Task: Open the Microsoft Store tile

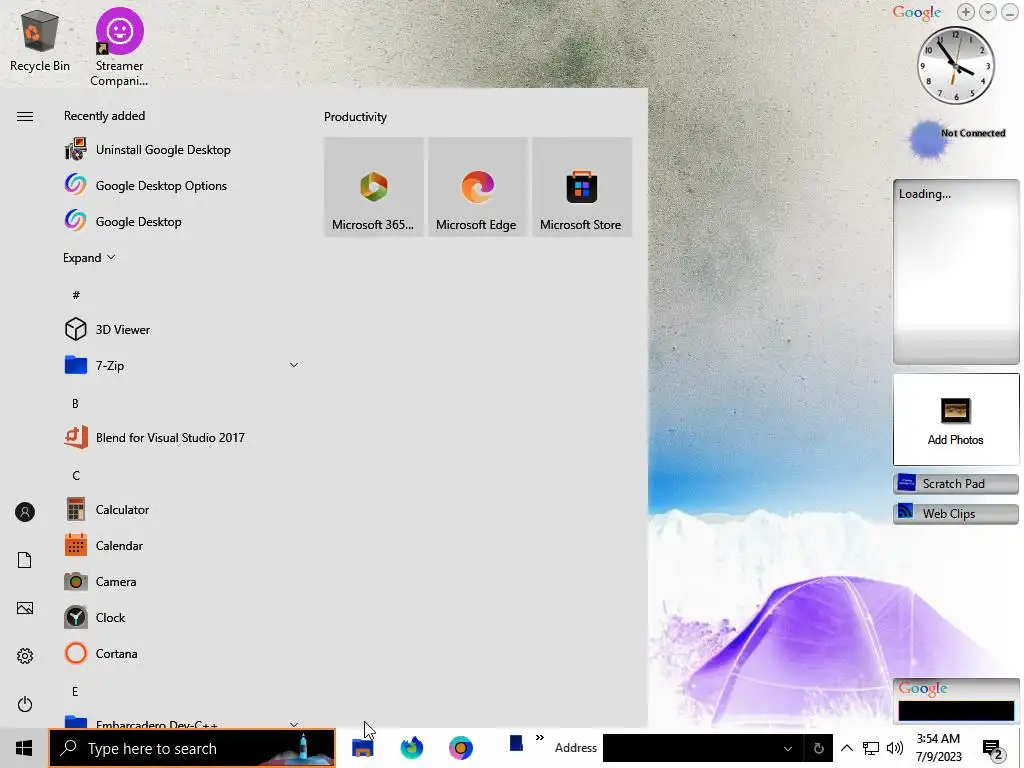Action: (582, 187)
